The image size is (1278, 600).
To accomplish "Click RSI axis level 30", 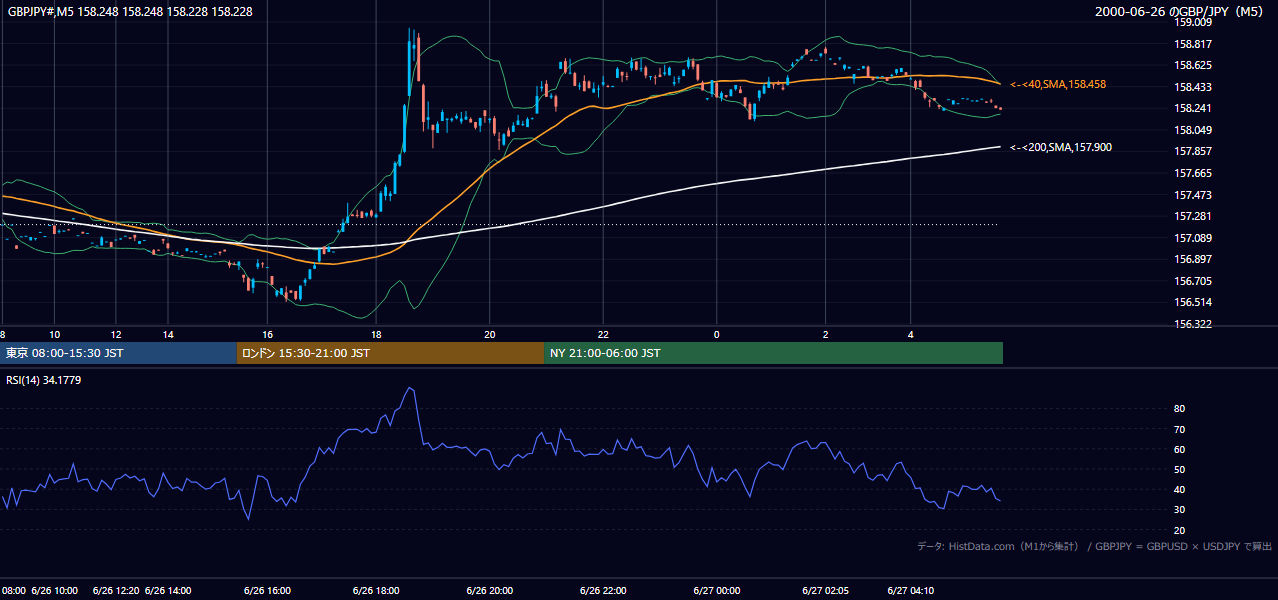I will (1179, 510).
